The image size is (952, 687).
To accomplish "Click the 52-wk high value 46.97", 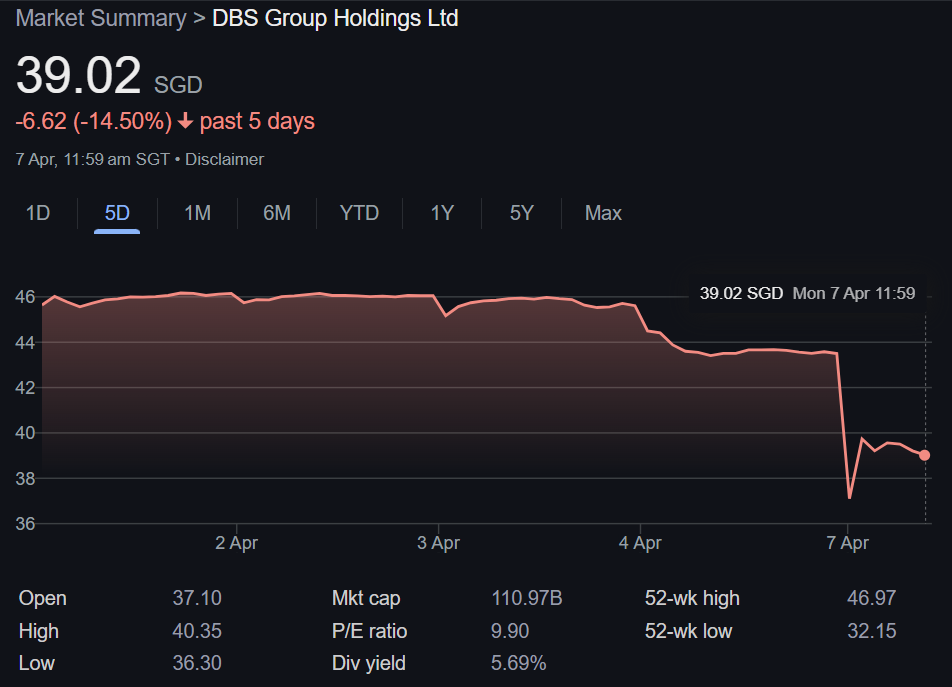I will coord(871,598).
